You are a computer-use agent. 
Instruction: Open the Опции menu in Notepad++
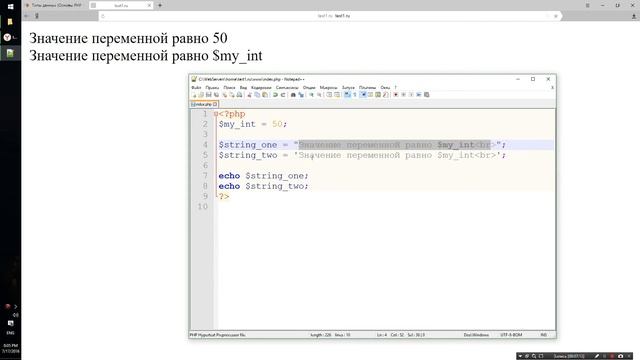(x=309, y=87)
